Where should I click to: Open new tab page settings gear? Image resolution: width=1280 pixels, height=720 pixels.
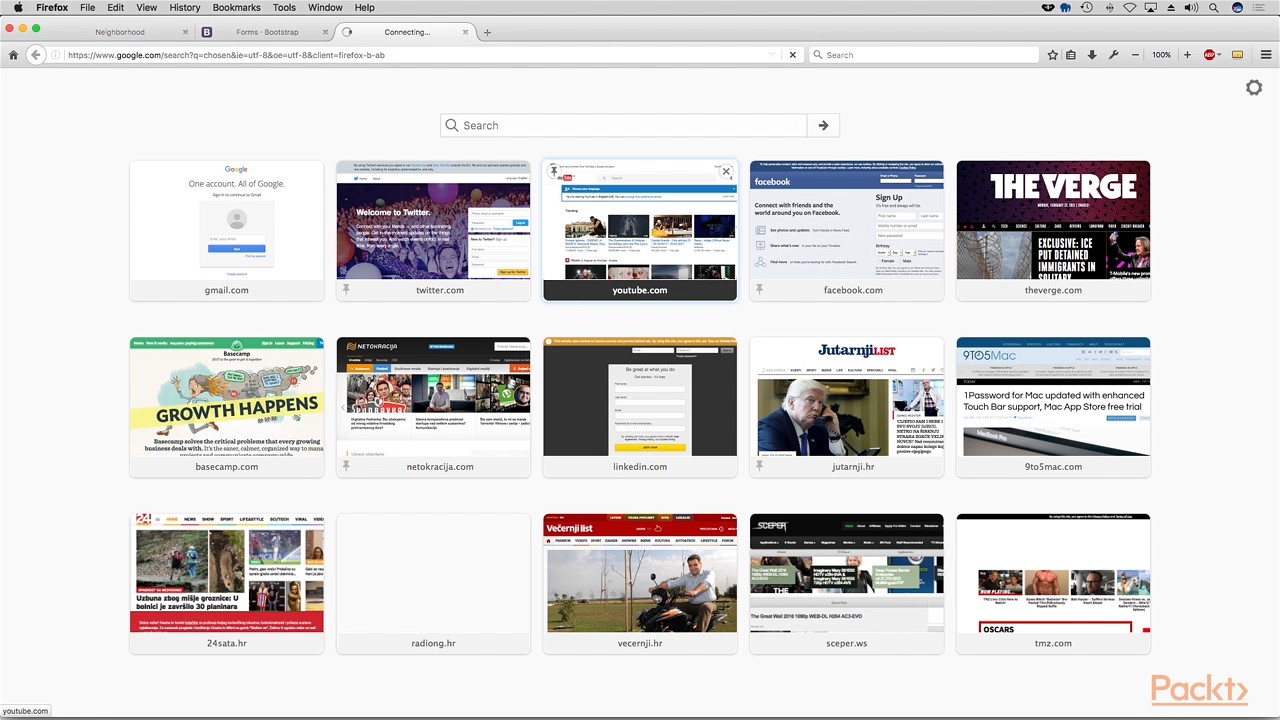tap(1254, 88)
